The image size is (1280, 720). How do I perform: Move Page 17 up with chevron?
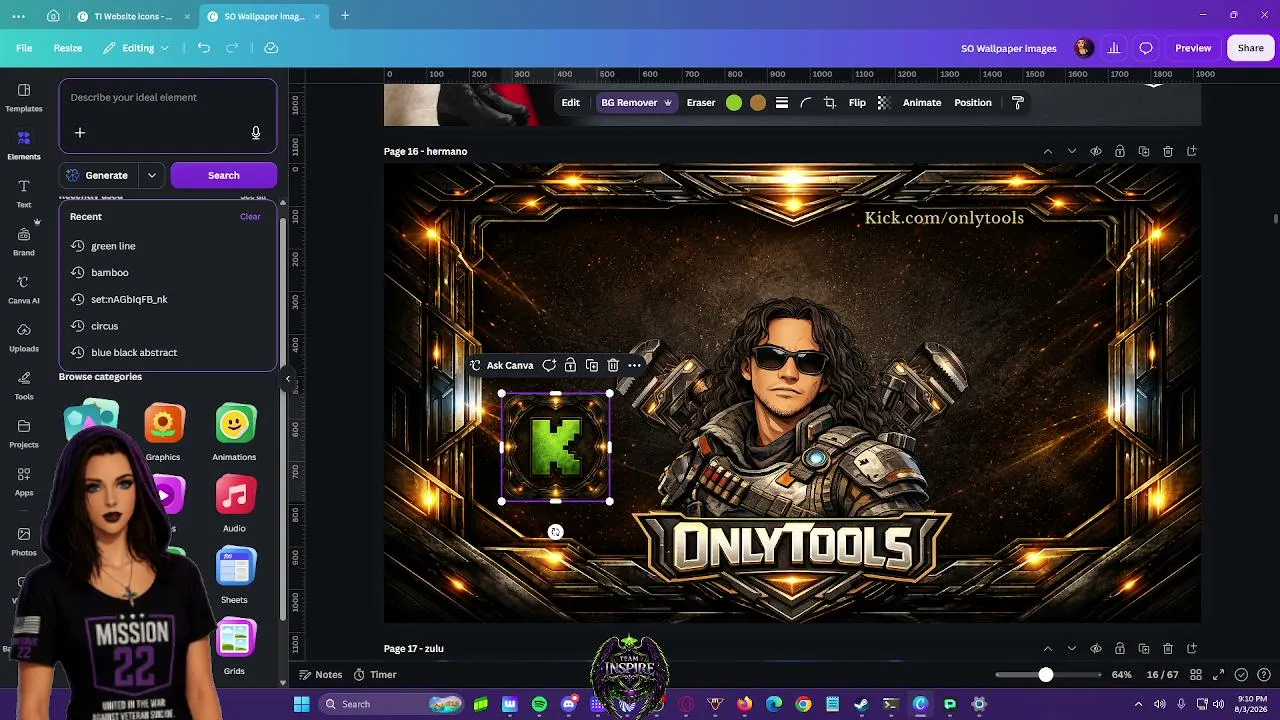[1048, 649]
